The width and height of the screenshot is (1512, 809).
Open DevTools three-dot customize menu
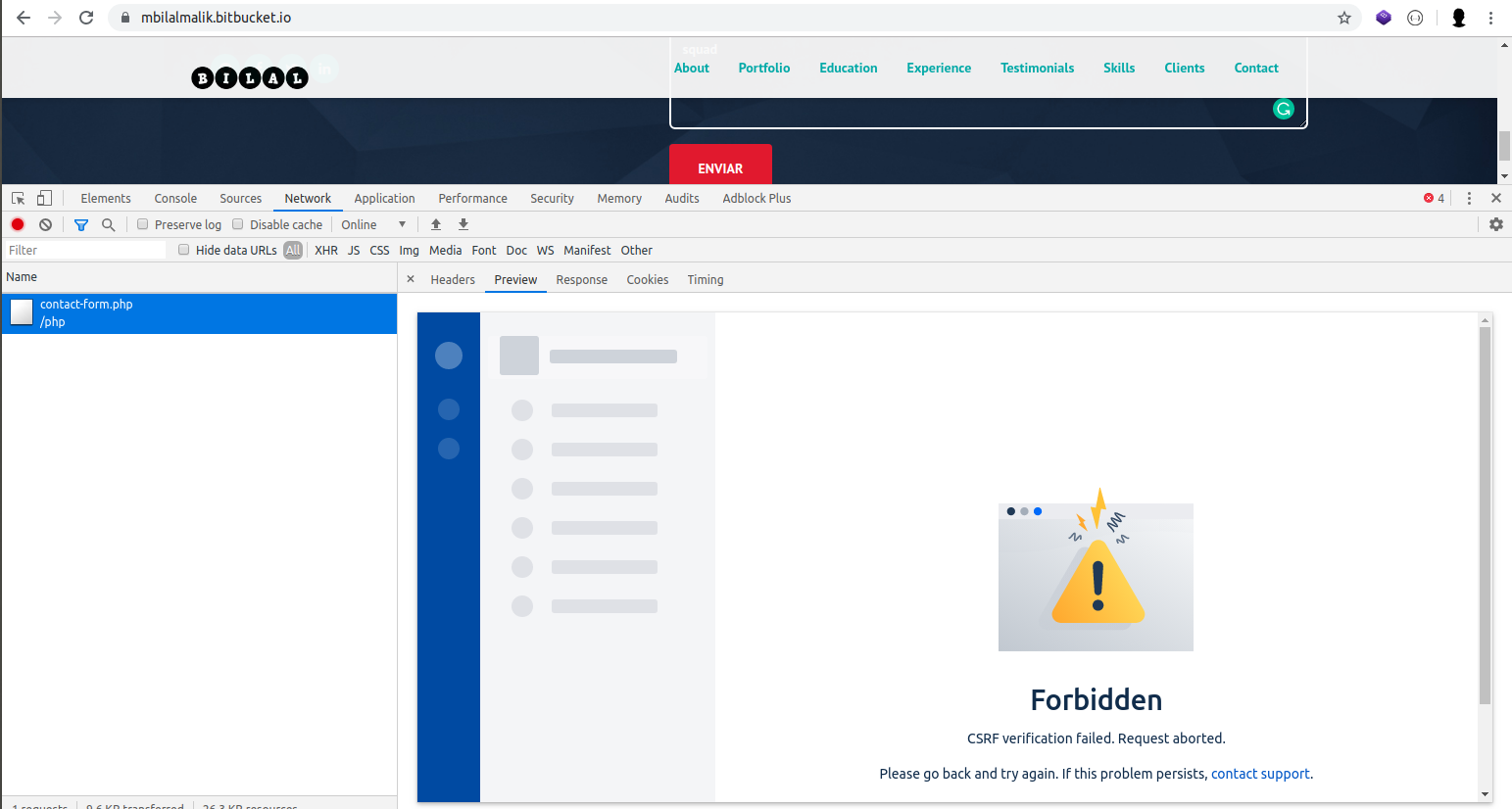click(x=1469, y=198)
